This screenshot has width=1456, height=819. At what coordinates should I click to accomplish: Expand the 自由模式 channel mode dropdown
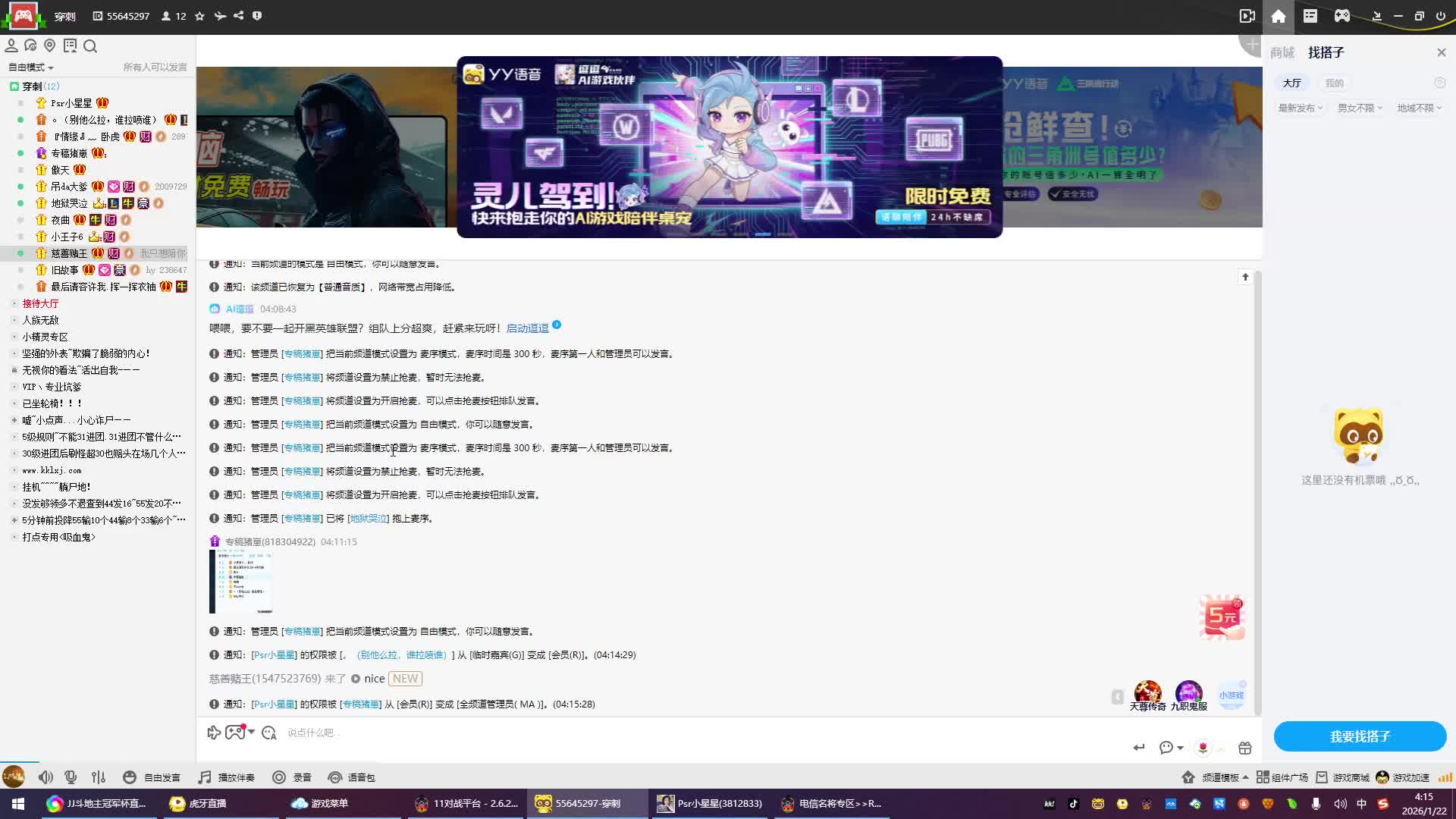(31, 67)
